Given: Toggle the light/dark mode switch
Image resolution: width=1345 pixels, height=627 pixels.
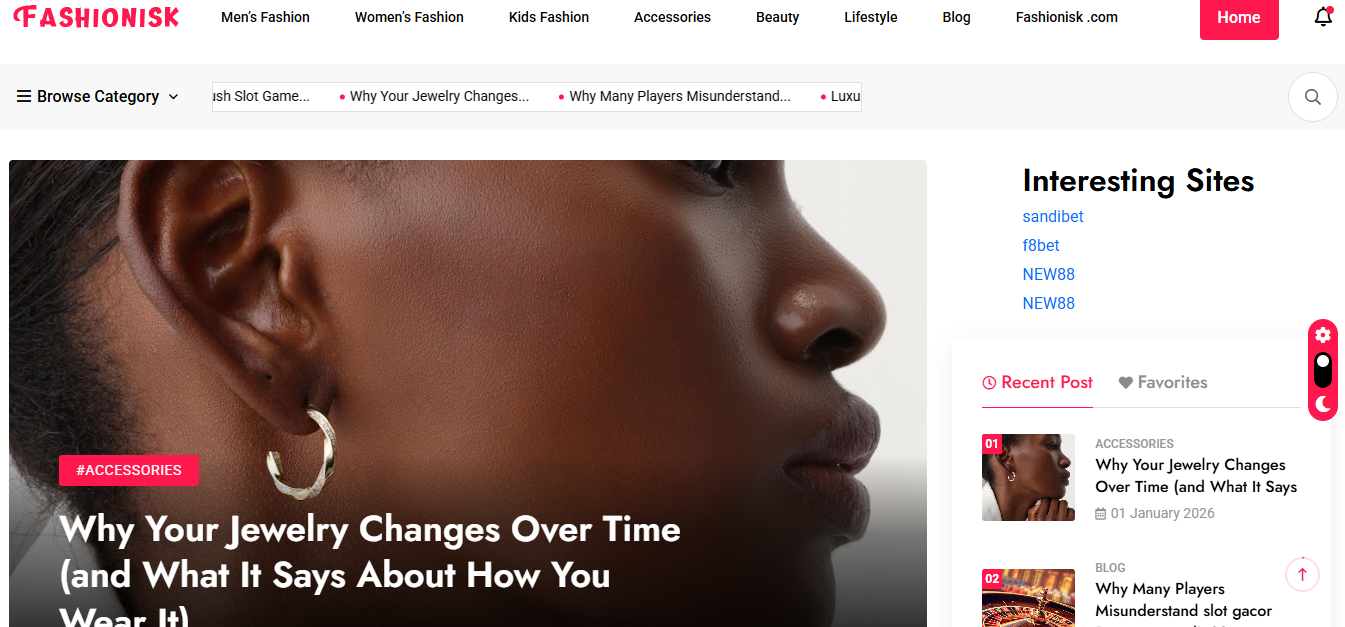Looking at the screenshot, I should [x=1323, y=370].
